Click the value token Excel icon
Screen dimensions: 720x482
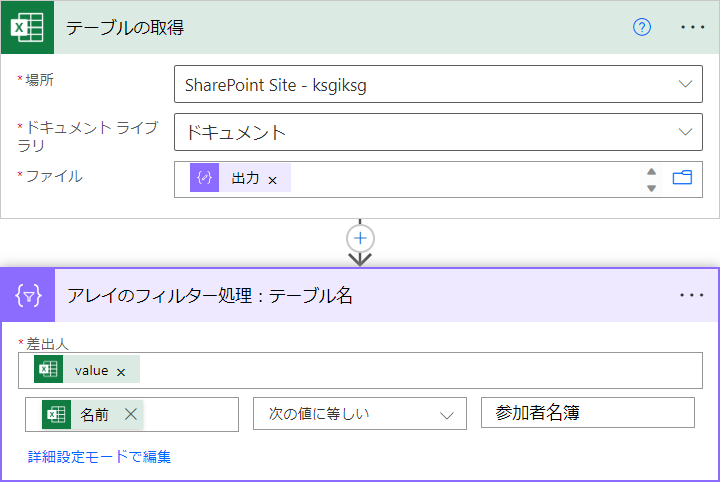(x=48, y=369)
